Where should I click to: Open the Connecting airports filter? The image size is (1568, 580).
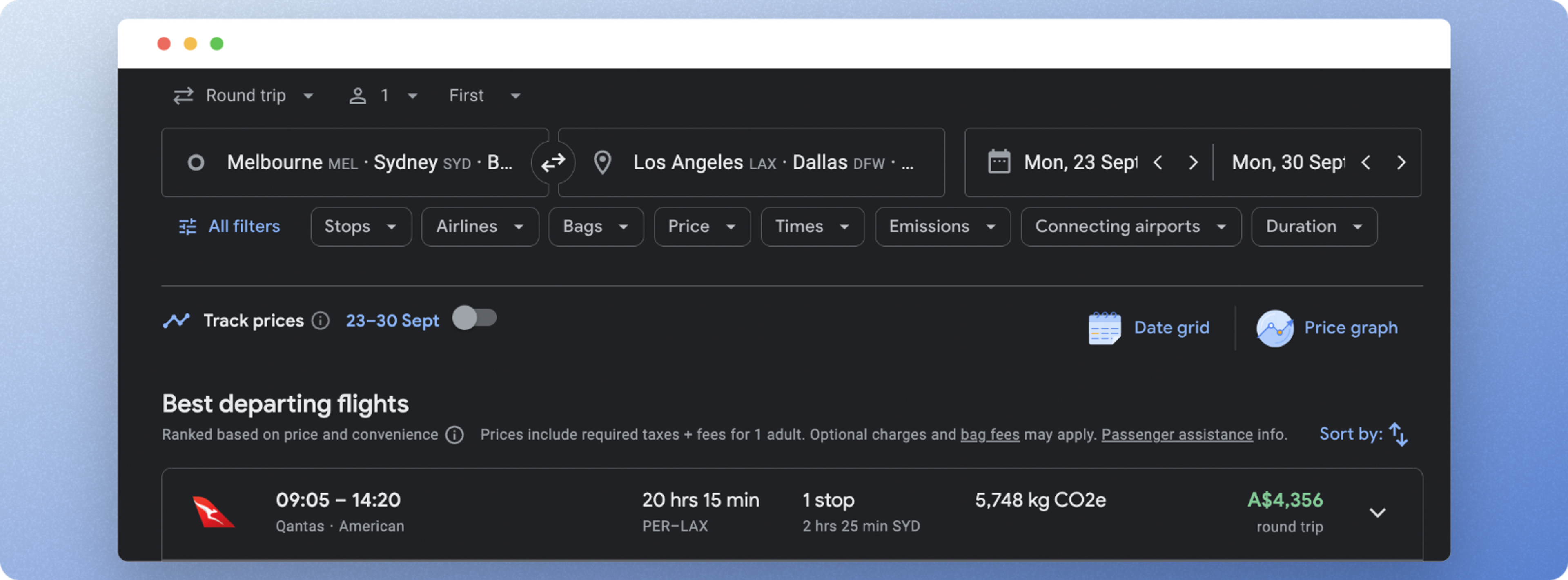(1130, 227)
